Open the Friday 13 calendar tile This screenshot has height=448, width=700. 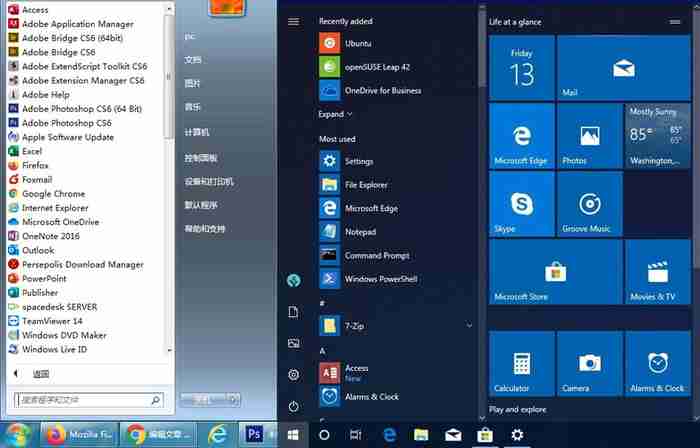(x=521, y=68)
